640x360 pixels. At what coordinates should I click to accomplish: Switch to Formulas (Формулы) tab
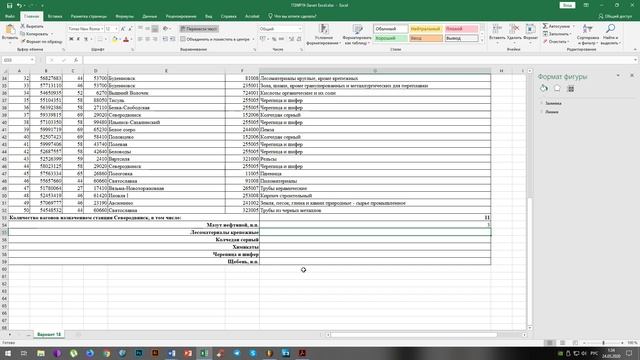coord(124,16)
